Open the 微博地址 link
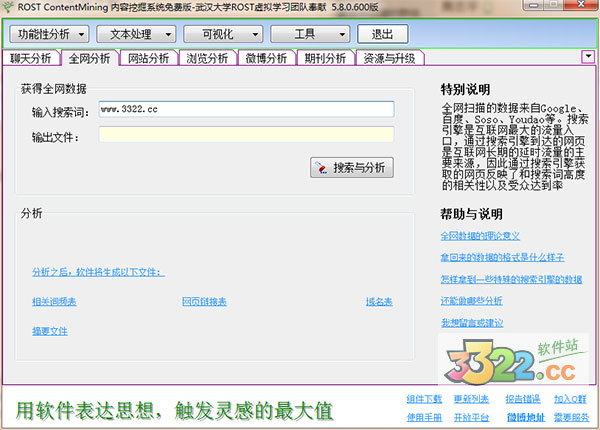The width and height of the screenshot is (600, 430). [526, 417]
